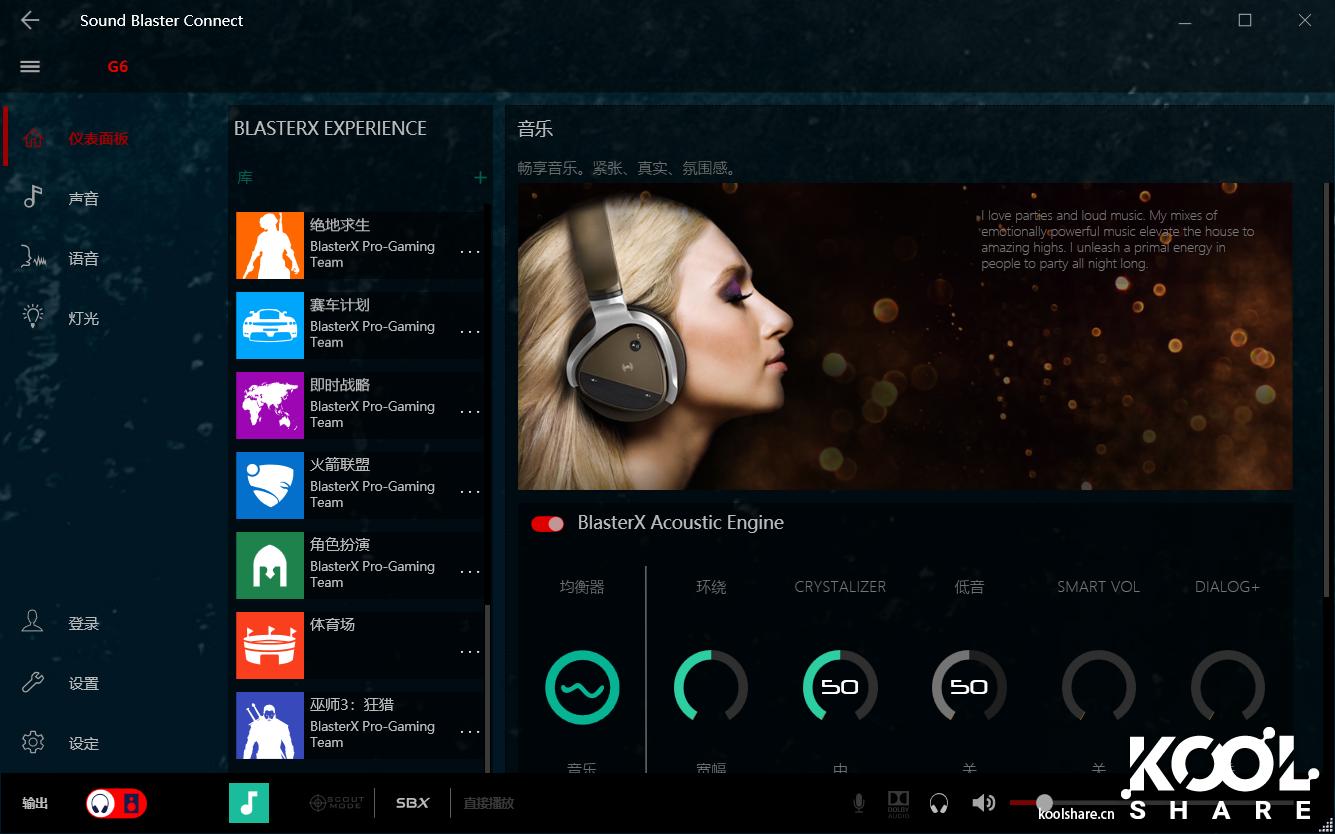Click the microphone icon in bottom bar
Screen dimensions: 1335x834
click(x=859, y=803)
